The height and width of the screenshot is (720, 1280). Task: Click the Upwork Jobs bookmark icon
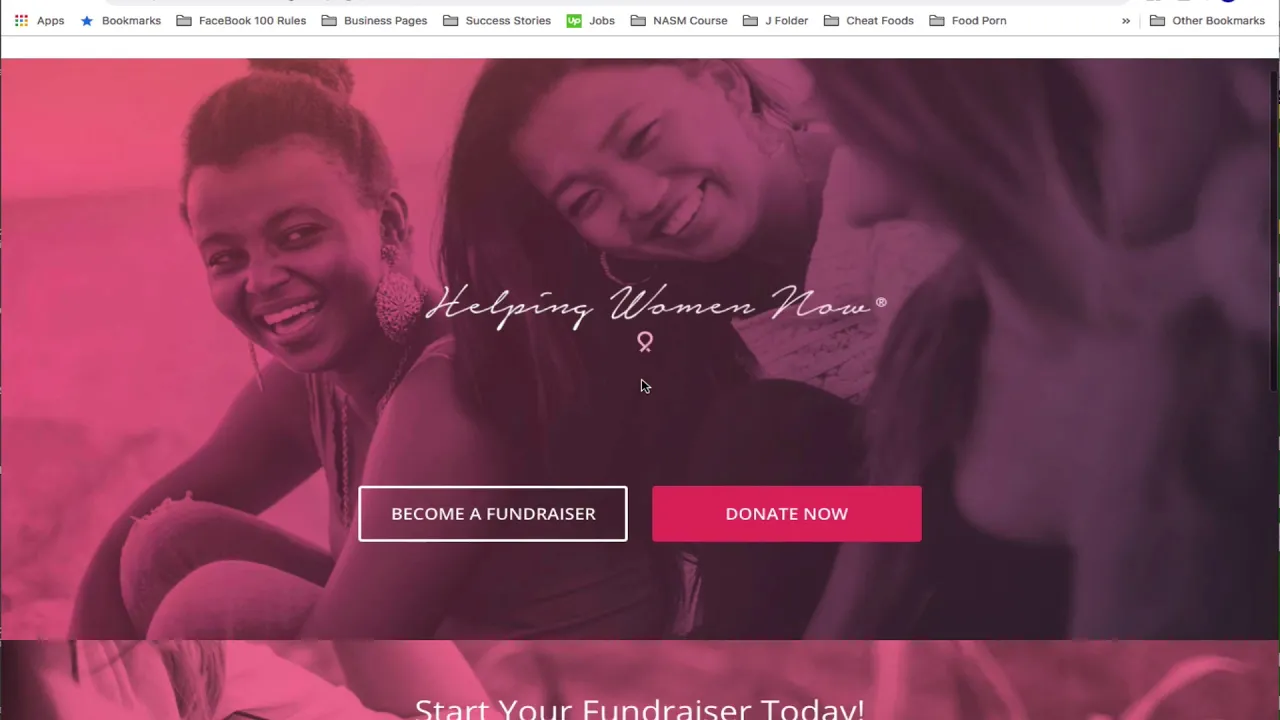[574, 20]
